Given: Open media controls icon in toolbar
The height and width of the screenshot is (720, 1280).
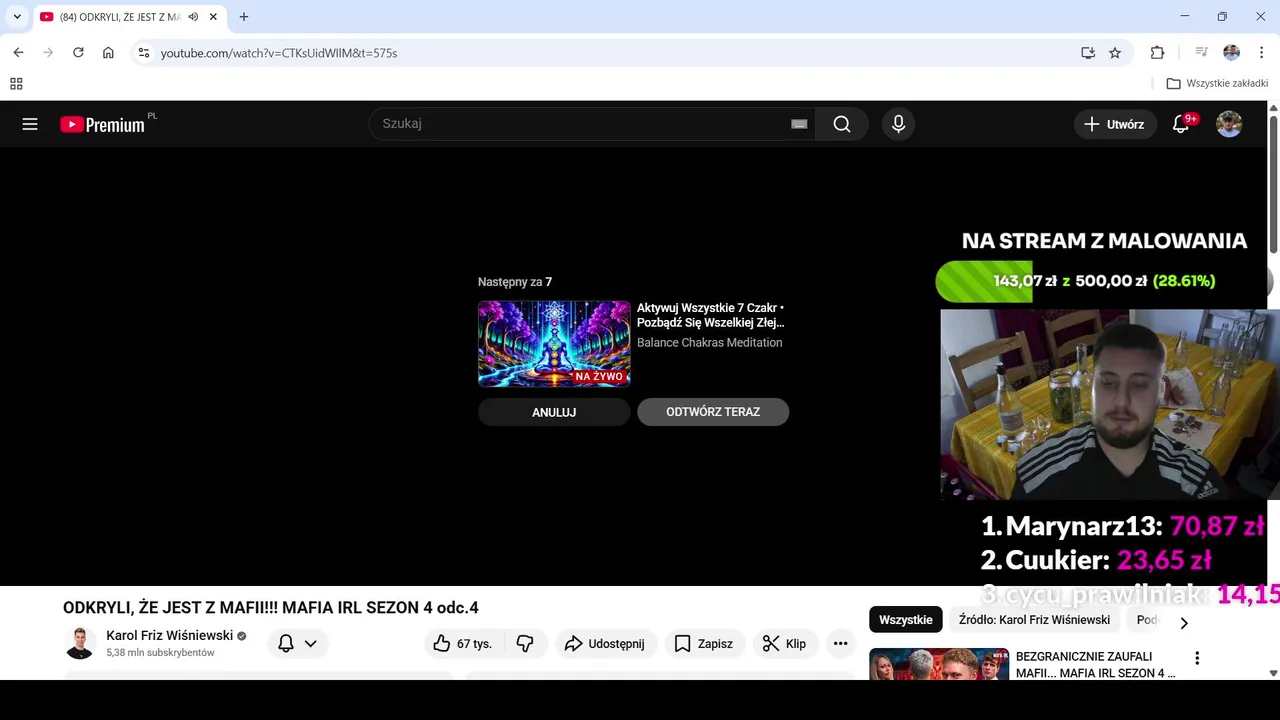Looking at the screenshot, I should pyautogui.click(x=1202, y=53).
